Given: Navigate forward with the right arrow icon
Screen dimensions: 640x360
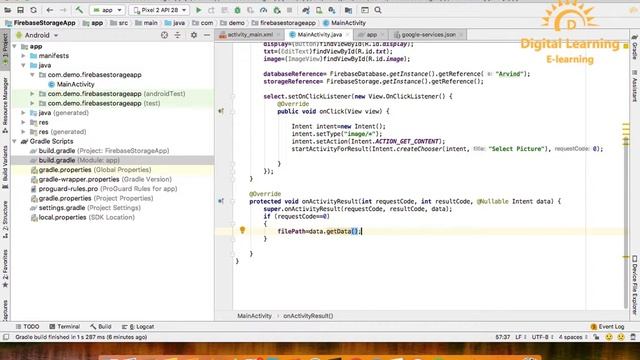Looking at the screenshot, I should coord(63,10).
